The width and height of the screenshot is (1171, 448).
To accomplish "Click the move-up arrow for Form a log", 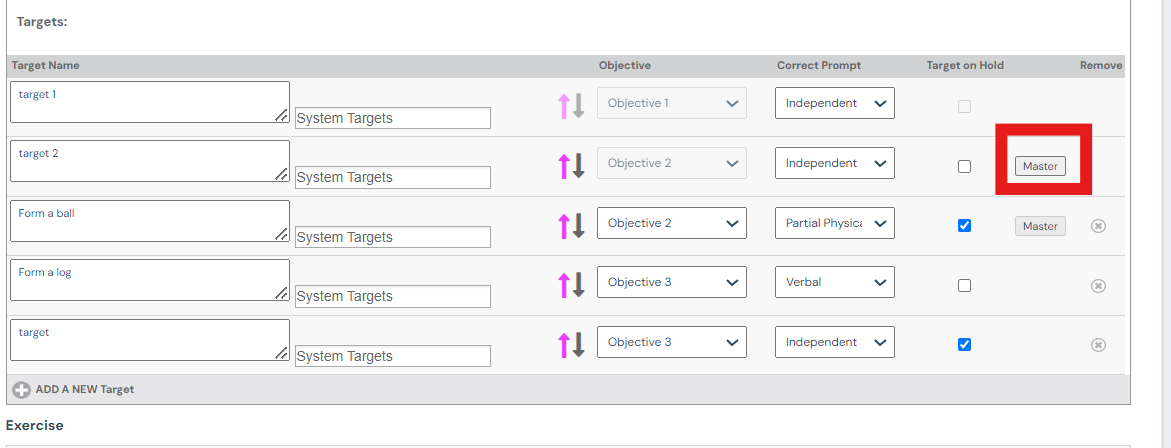I will point(563,285).
